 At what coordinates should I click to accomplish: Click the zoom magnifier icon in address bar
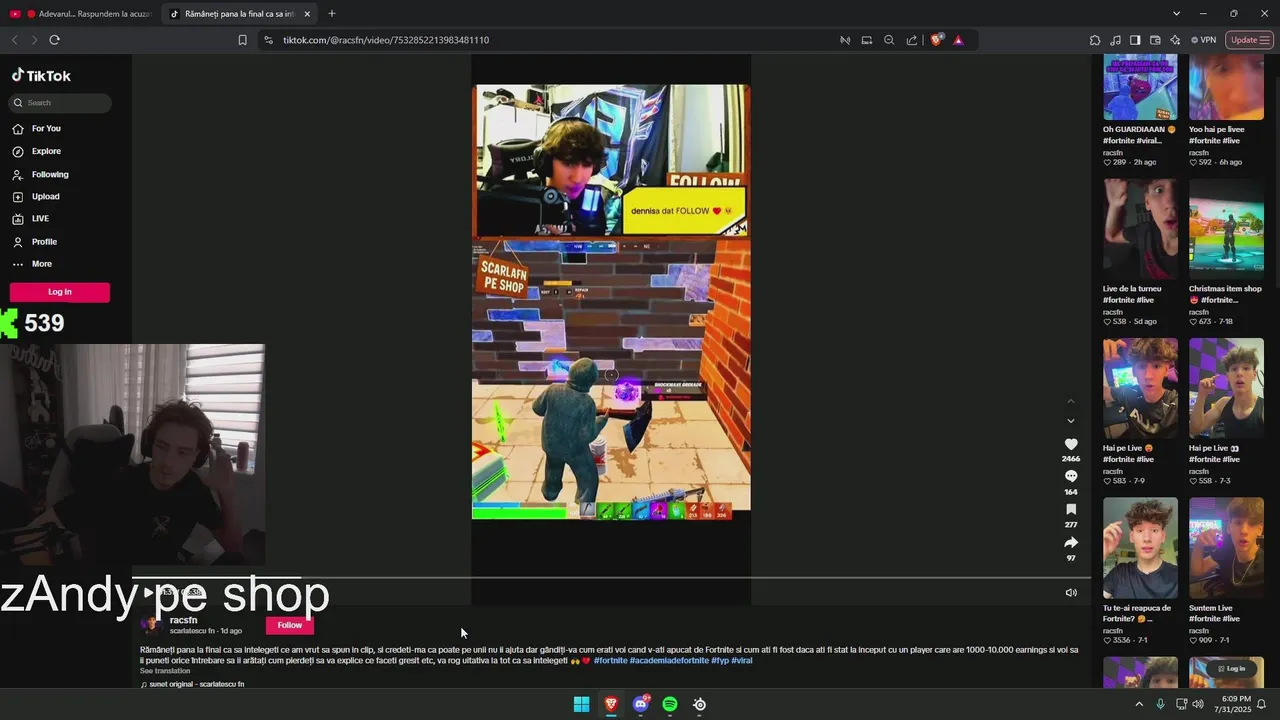tap(889, 40)
